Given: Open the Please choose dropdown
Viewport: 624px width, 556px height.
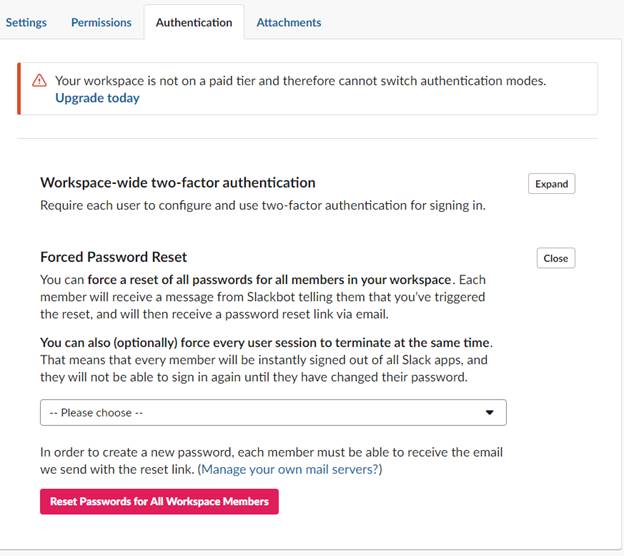Looking at the screenshot, I should tap(273, 413).
